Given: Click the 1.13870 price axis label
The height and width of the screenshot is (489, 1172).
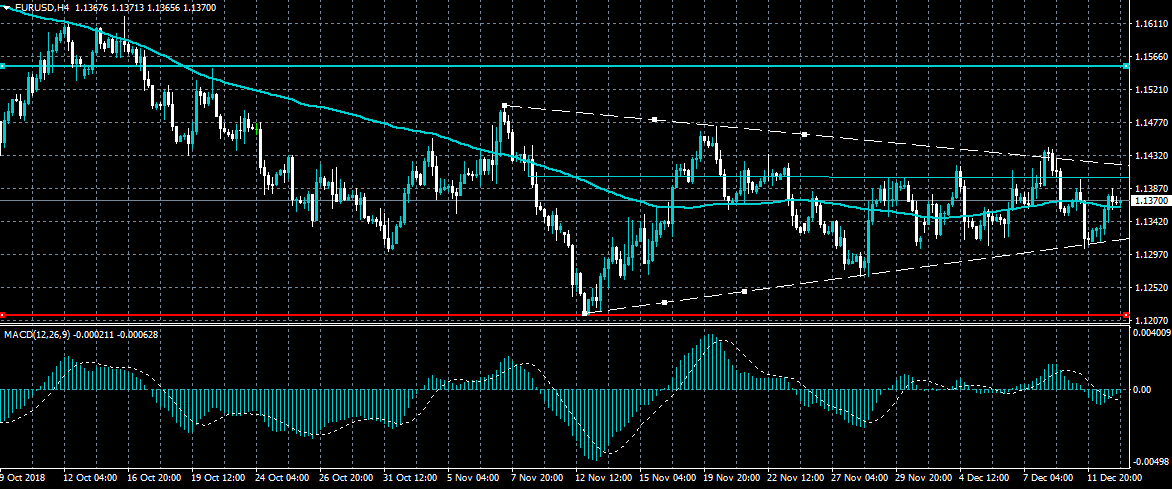Looking at the screenshot, I should pyautogui.click(x=1150, y=188).
